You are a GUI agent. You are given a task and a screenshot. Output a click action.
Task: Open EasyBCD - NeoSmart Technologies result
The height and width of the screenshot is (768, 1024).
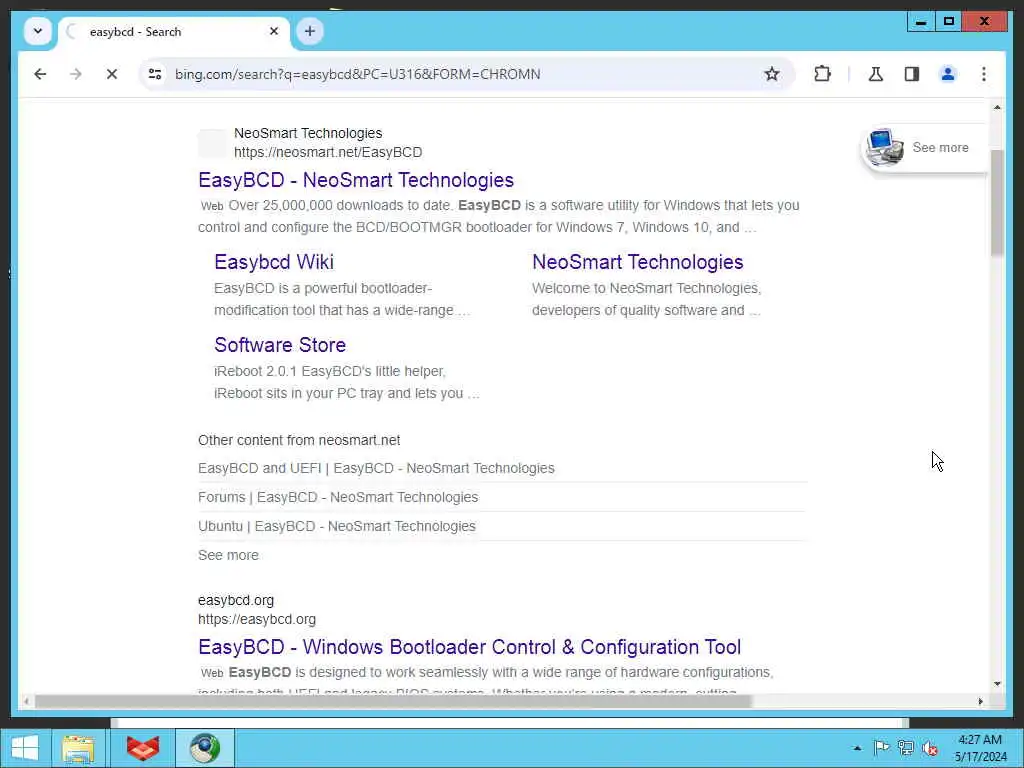[356, 180]
